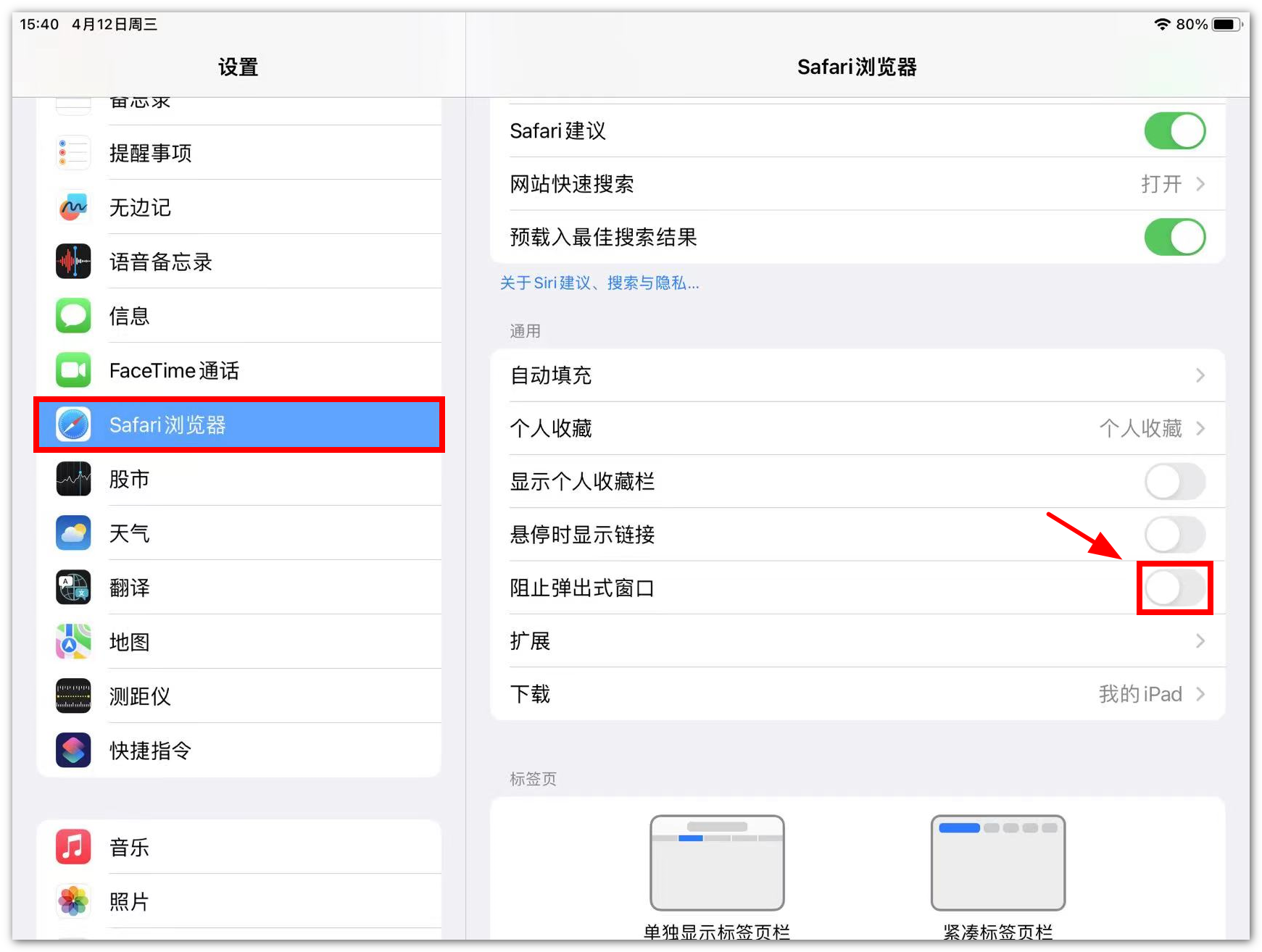
Task: Disable 预载入最佳搜索结果 switch
Action: [1175, 237]
